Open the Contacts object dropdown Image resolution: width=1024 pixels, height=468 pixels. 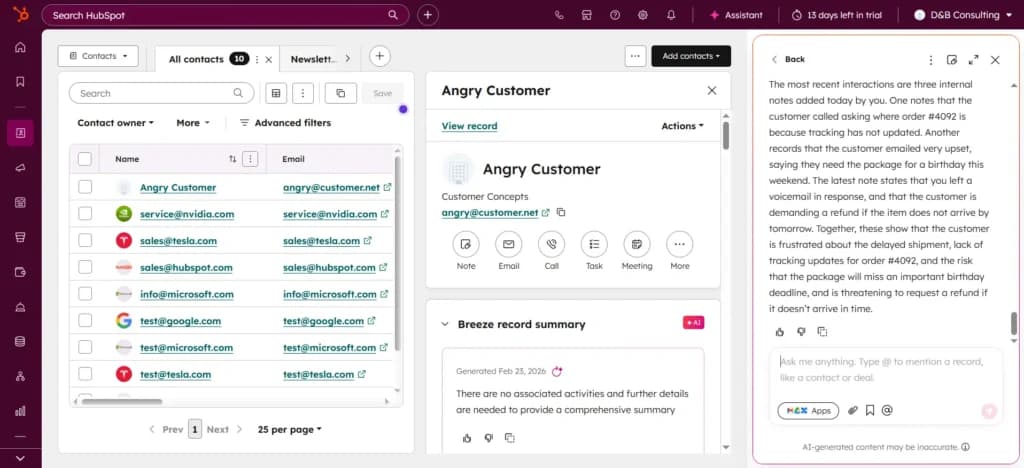98,56
